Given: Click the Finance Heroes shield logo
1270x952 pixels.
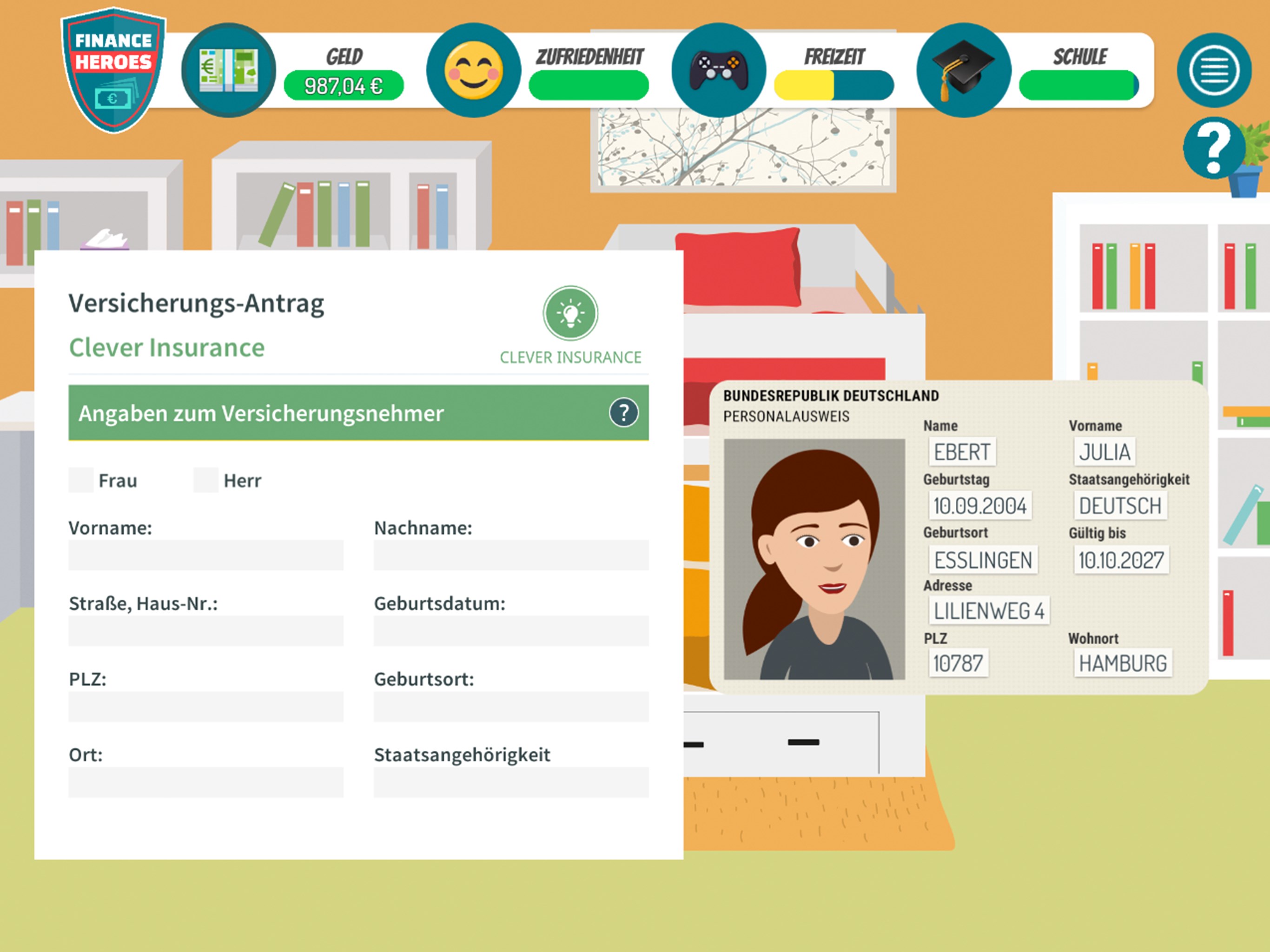Looking at the screenshot, I should point(114,69).
